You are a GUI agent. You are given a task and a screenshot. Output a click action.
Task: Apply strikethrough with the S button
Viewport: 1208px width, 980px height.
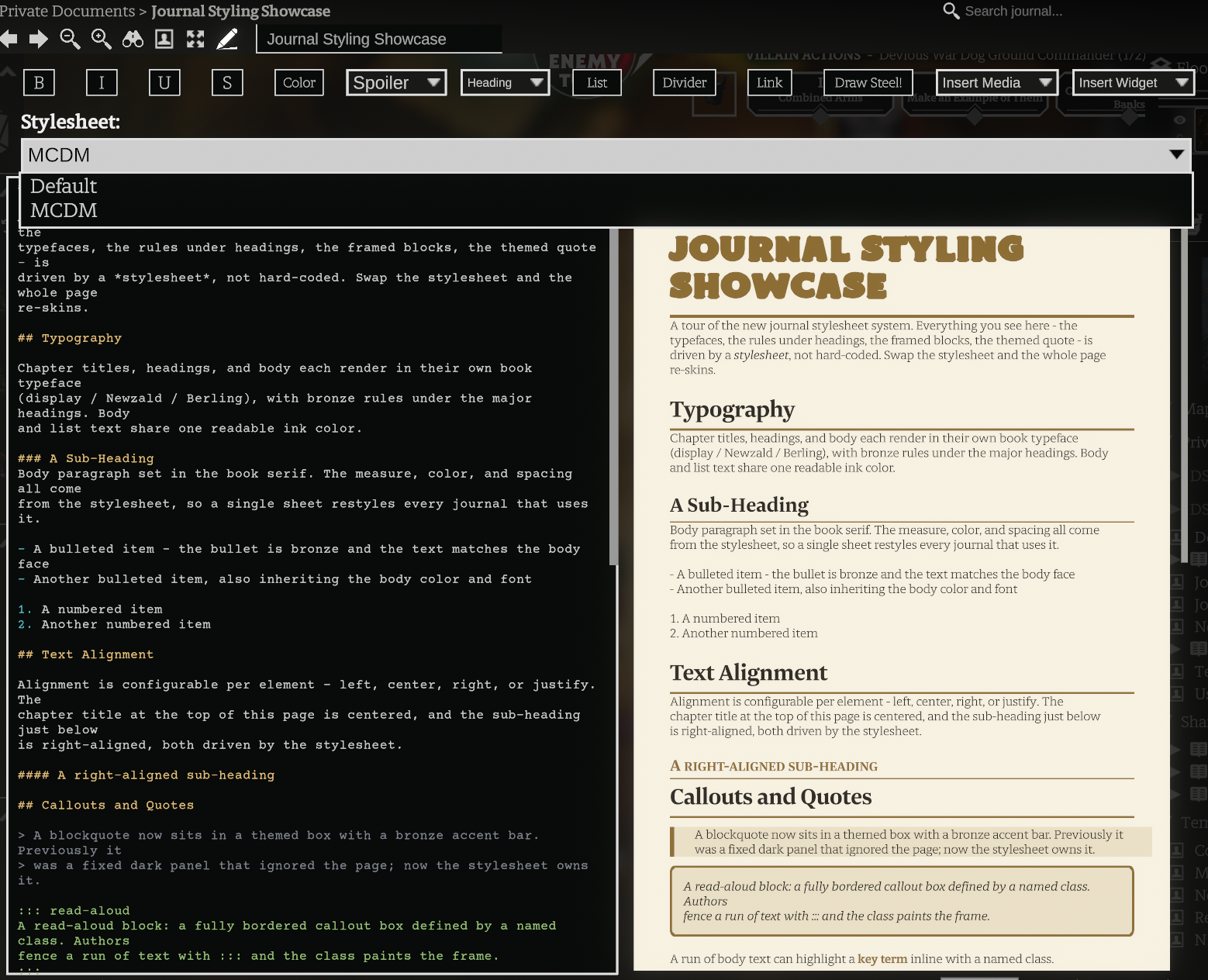227,83
